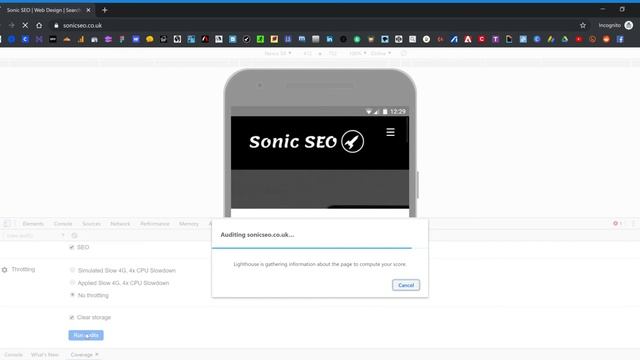Click the audit progress bar

(x=320, y=248)
